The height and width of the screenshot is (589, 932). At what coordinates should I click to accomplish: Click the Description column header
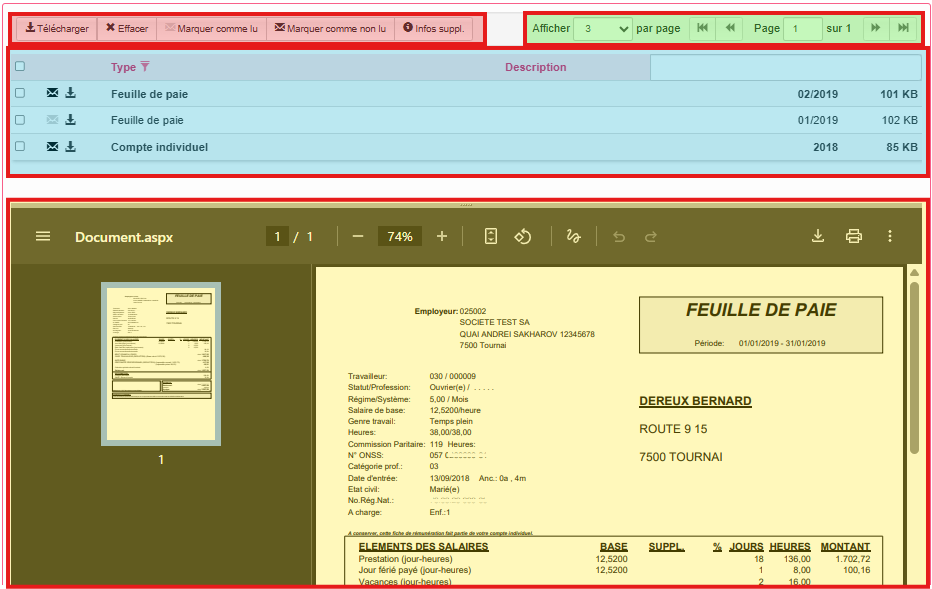(x=535, y=67)
